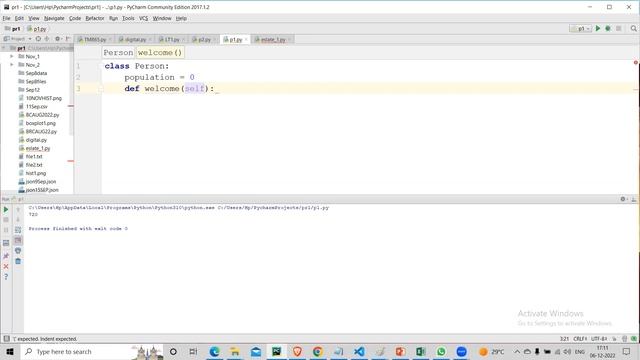Click the Stop square in top toolbar
Image resolution: width=640 pixels, height=360 pixels.
pyautogui.click(x=619, y=29)
